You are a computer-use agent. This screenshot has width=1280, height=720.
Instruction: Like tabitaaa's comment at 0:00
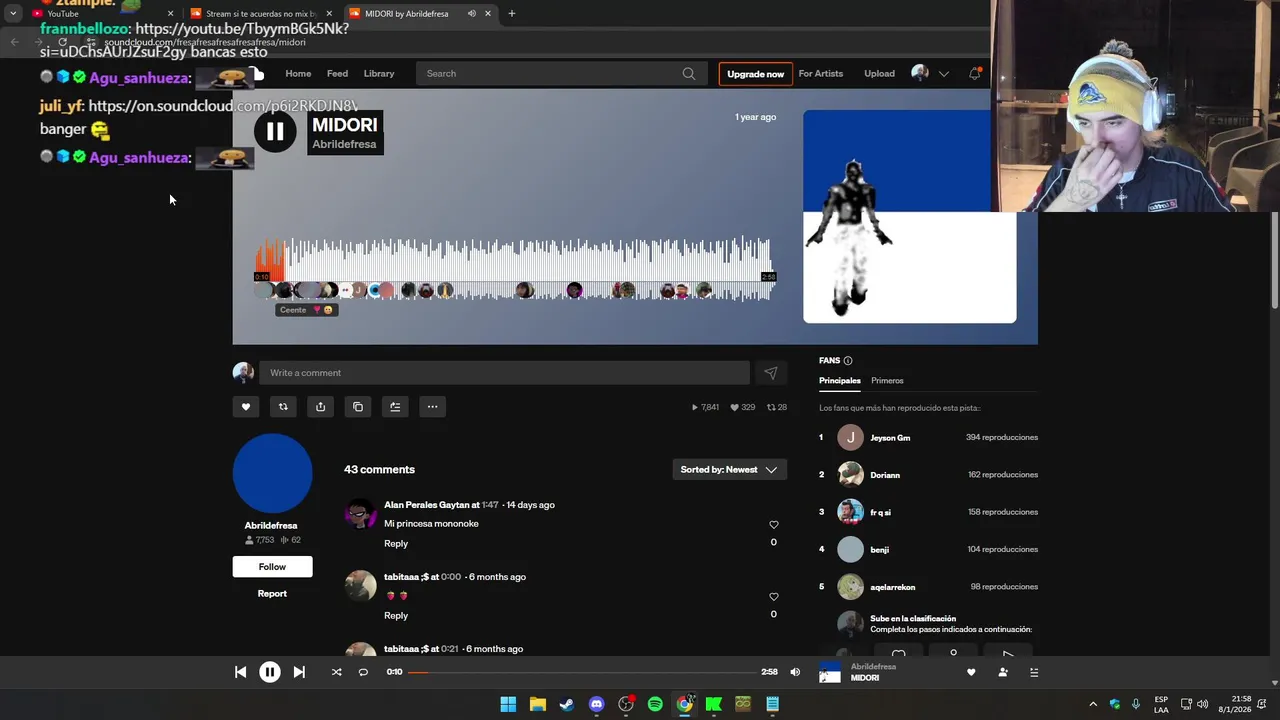[x=773, y=597]
